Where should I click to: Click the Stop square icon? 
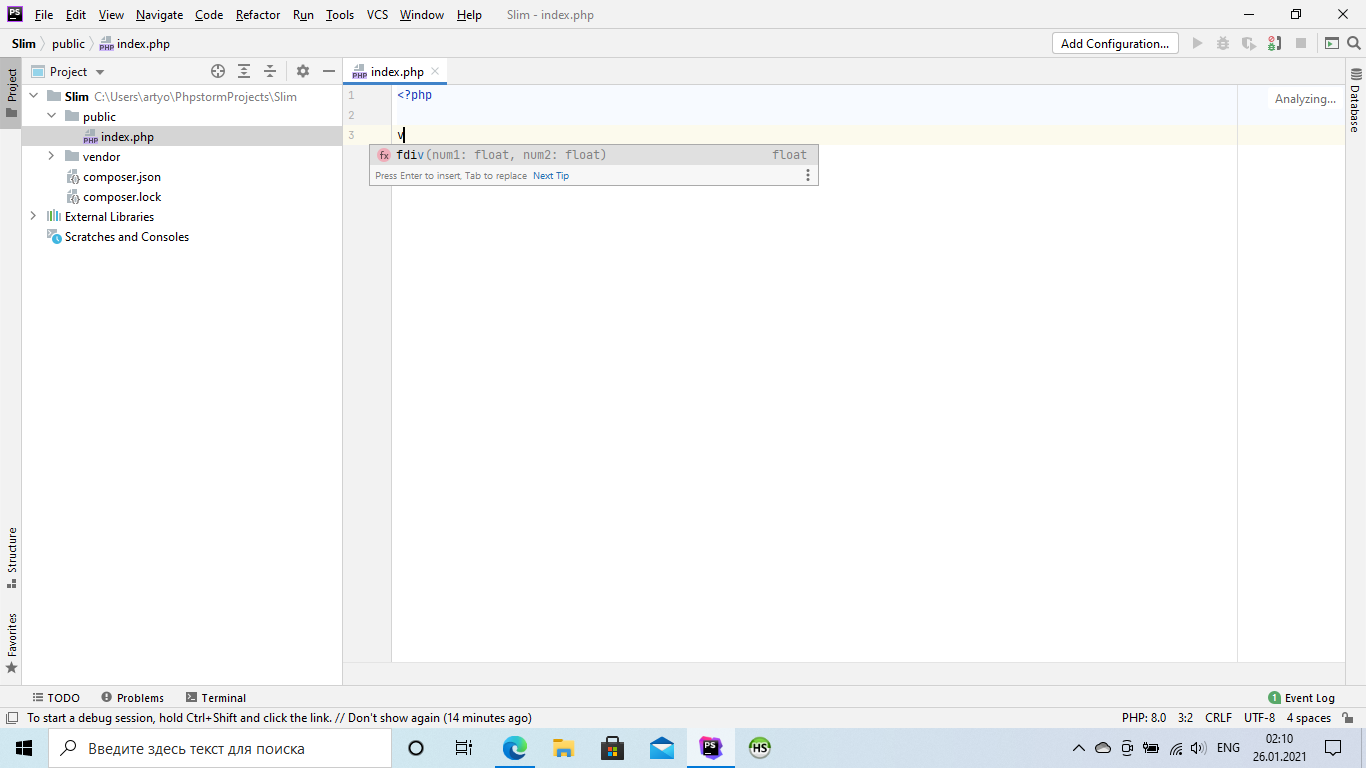(x=1301, y=43)
